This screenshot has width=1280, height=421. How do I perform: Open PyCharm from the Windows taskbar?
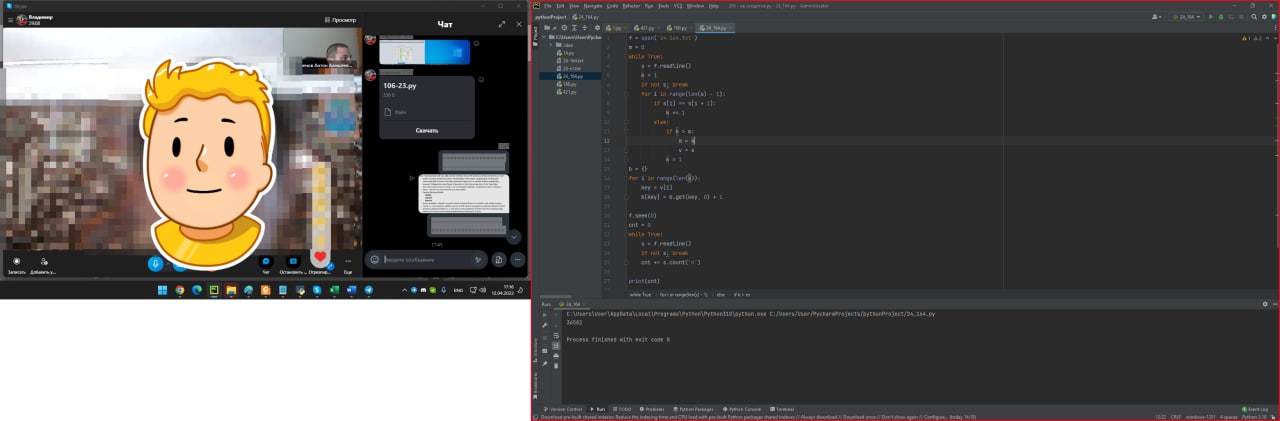tap(214, 290)
